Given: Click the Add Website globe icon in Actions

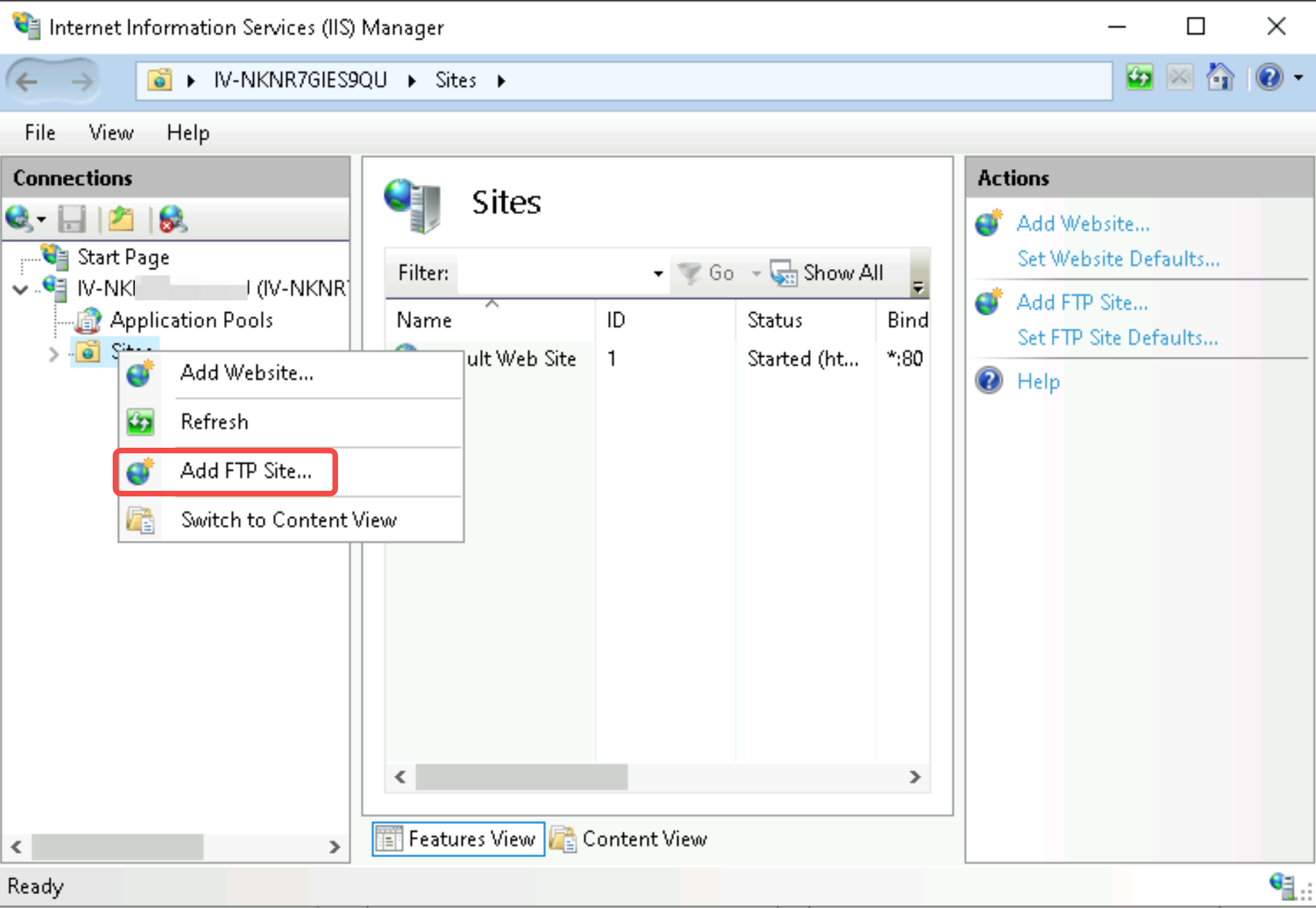Looking at the screenshot, I should [988, 223].
